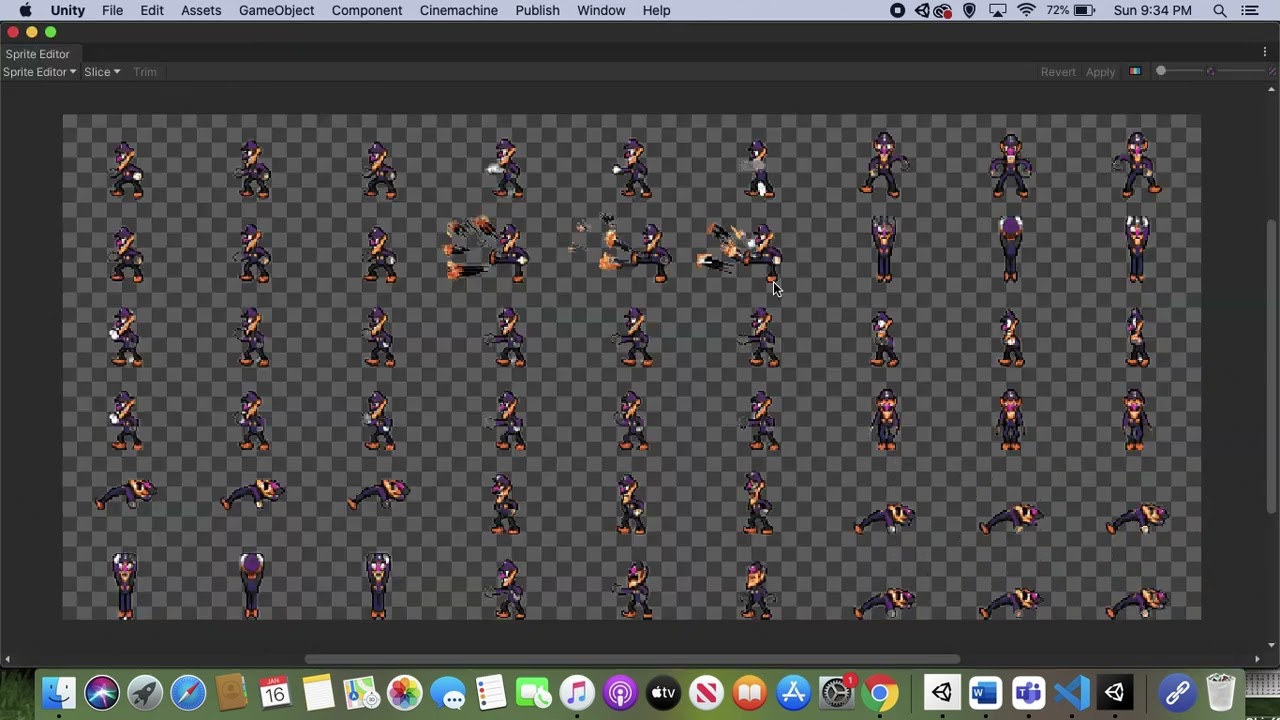Click the left scroll arrow of the horizontal scrollbar
This screenshot has width=1280, height=720.
tap(7, 659)
